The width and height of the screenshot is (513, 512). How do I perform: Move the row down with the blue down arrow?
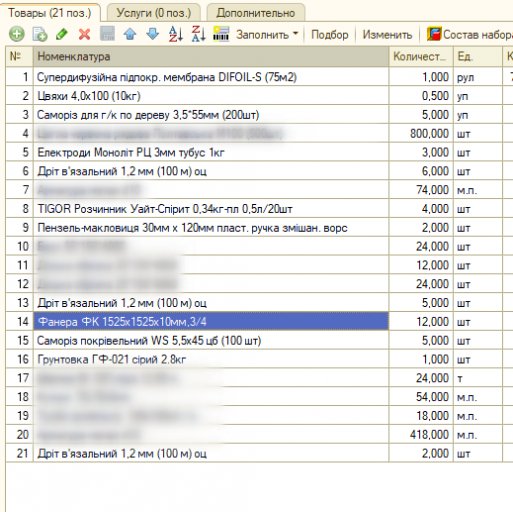[153, 34]
